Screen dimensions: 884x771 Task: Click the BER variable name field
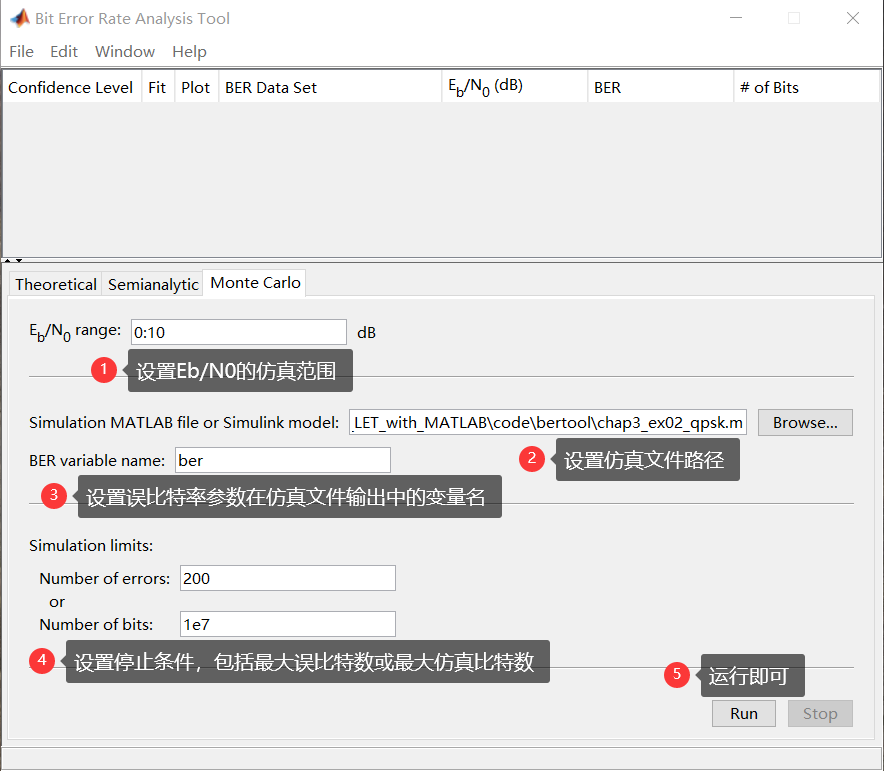pyautogui.click(x=282, y=460)
